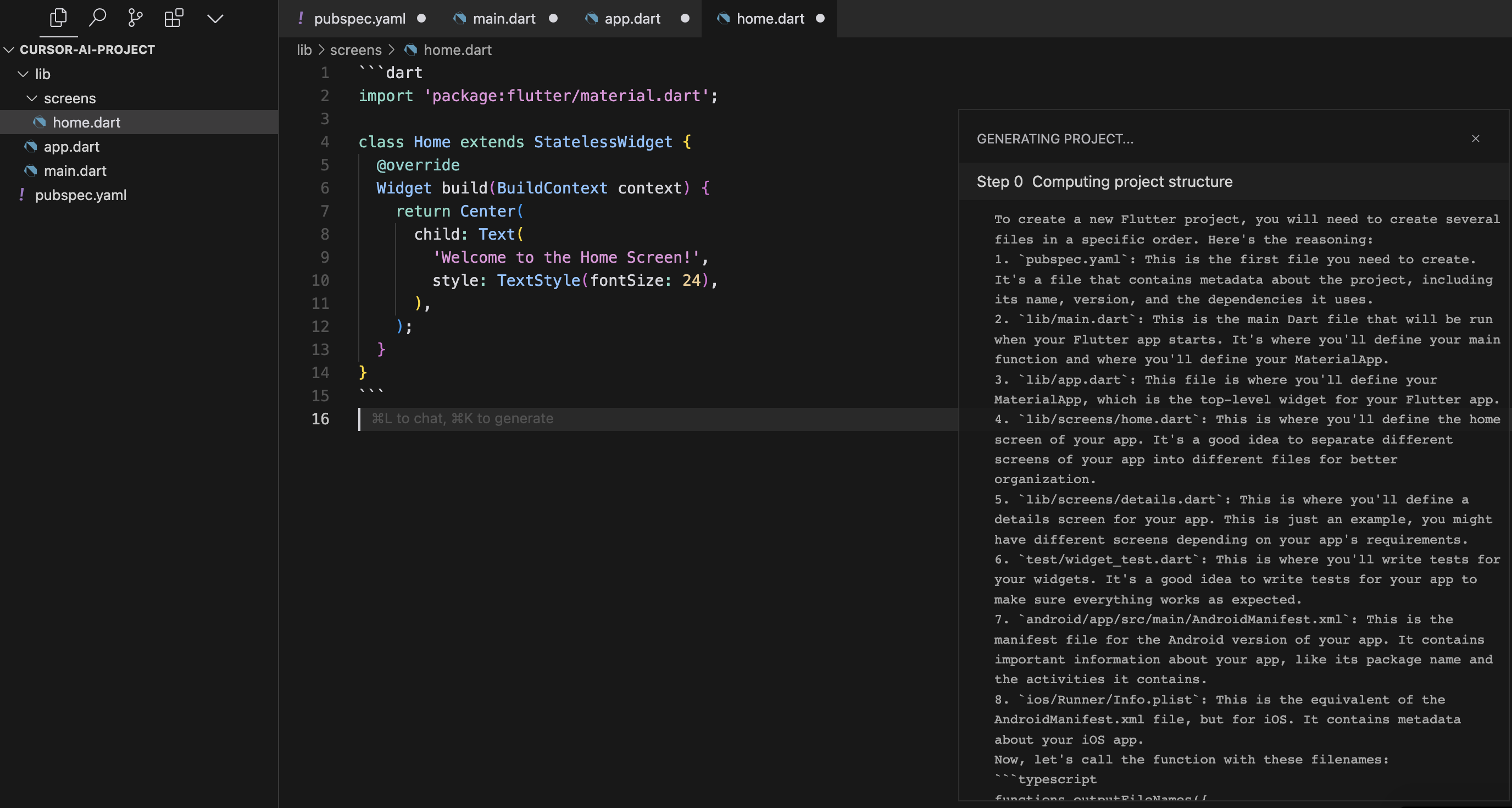
Task: Click the ```typescript line in the panel
Action: pyautogui.click(x=1046, y=779)
